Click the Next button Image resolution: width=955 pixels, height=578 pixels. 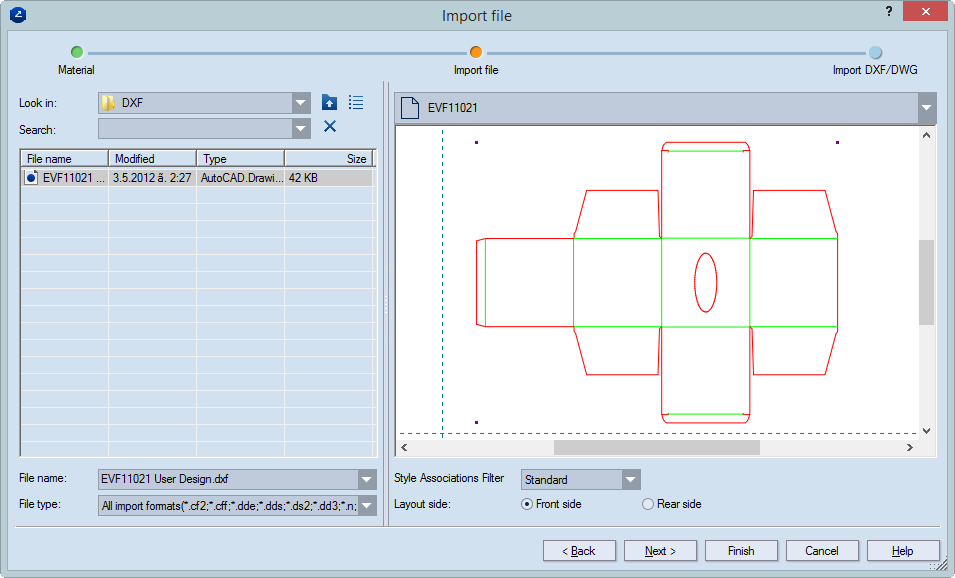(x=660, y=551)
